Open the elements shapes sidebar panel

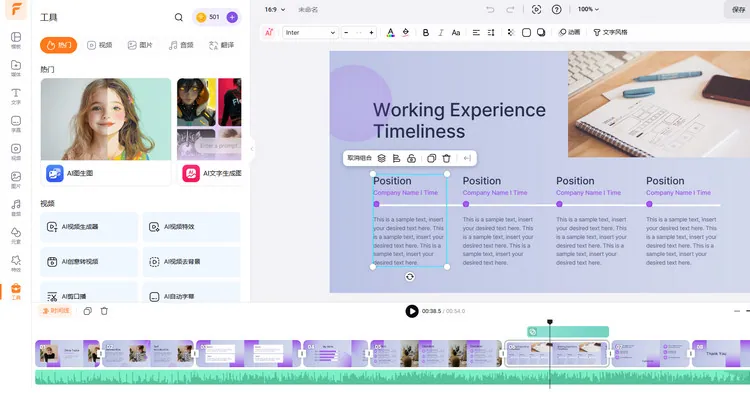click(16, 235)
